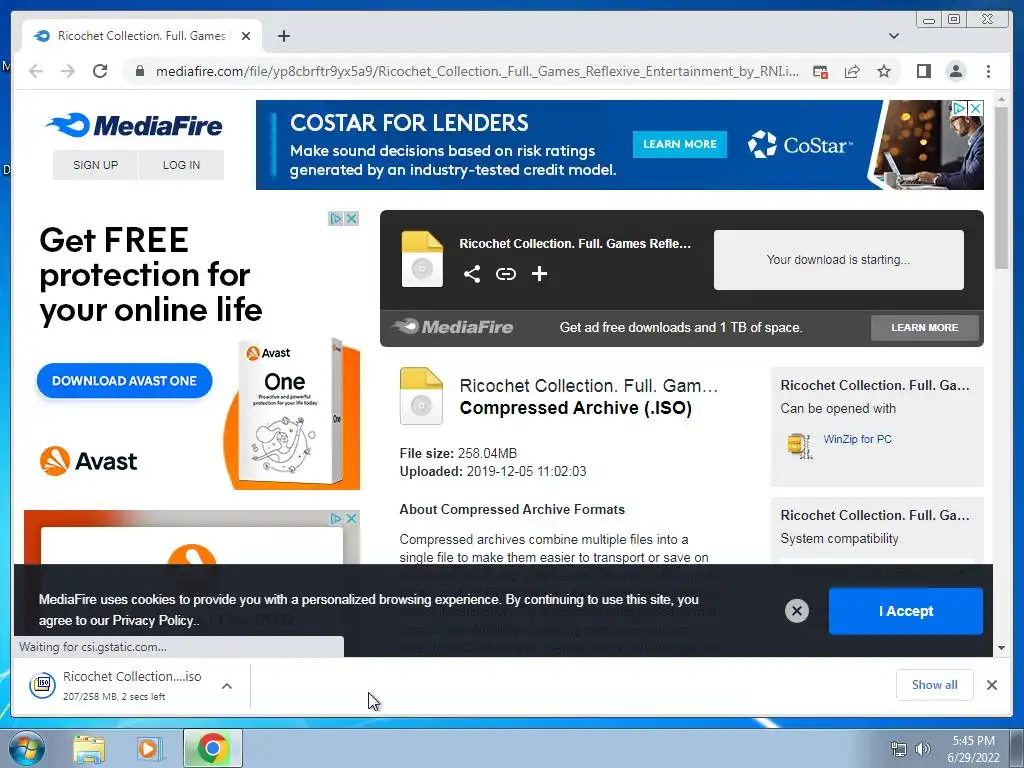
Task: Open the Windows Start menu
Action: (26, 748)
